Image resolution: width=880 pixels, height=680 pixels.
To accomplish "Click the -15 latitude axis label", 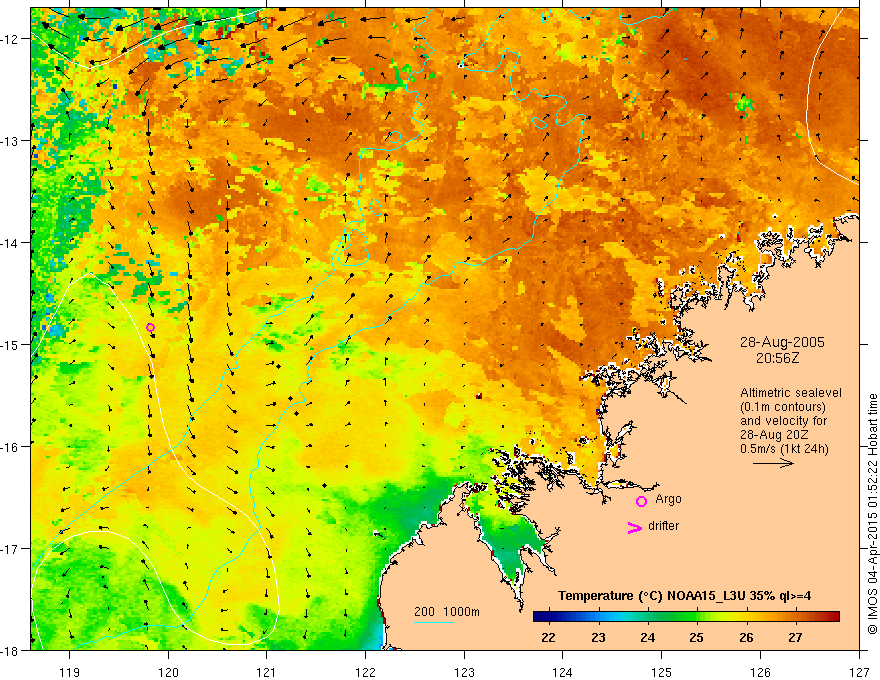I will click(x=11, y=344).
